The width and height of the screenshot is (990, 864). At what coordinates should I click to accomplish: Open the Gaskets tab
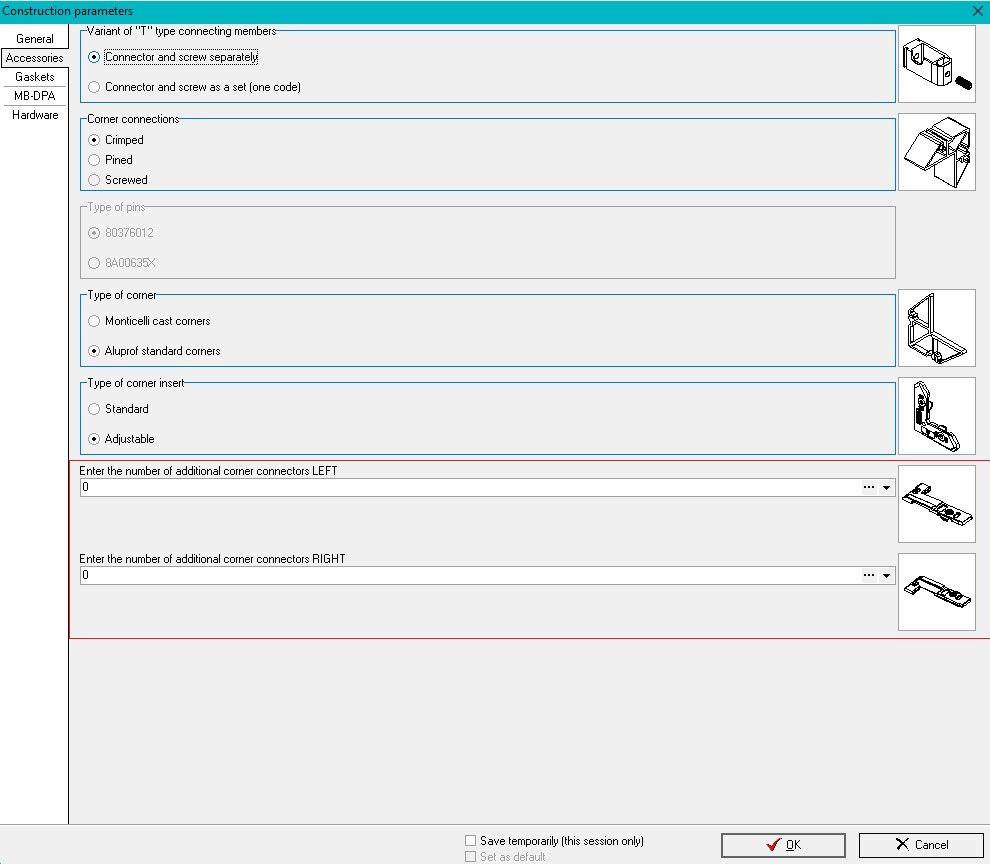click(34, 77)
